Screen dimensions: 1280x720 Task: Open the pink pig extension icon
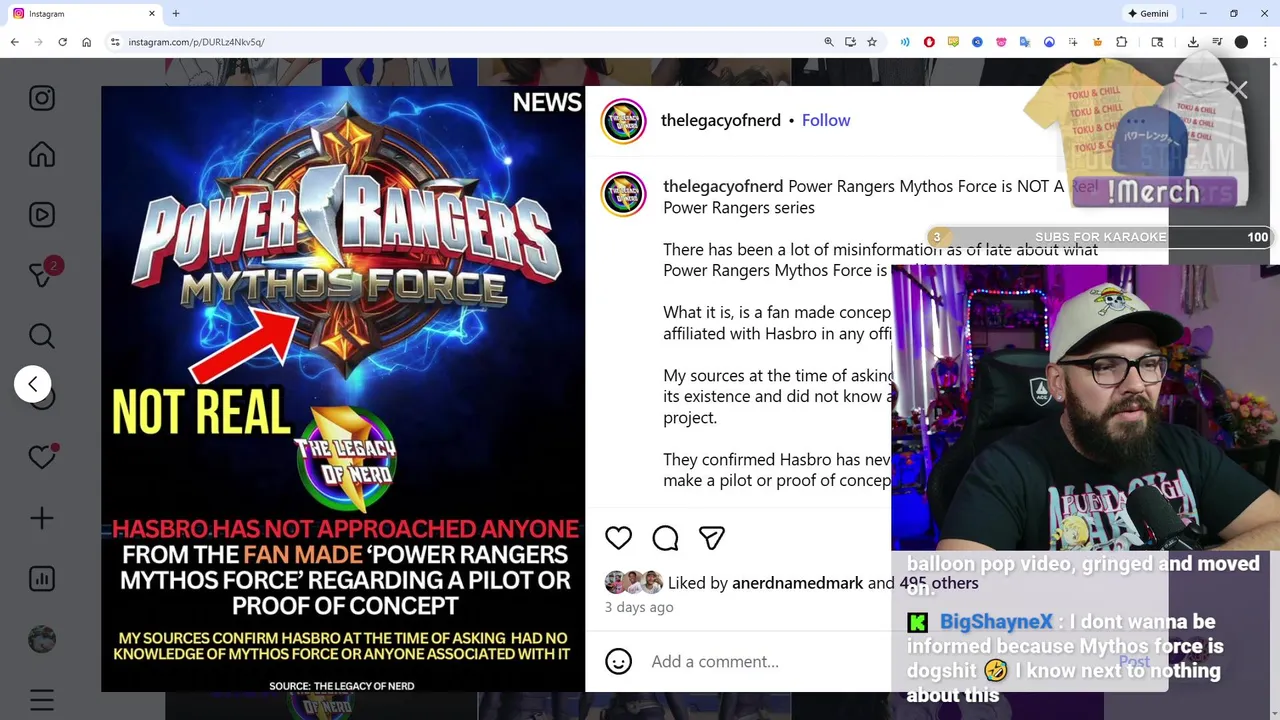tap(1001, 42)
